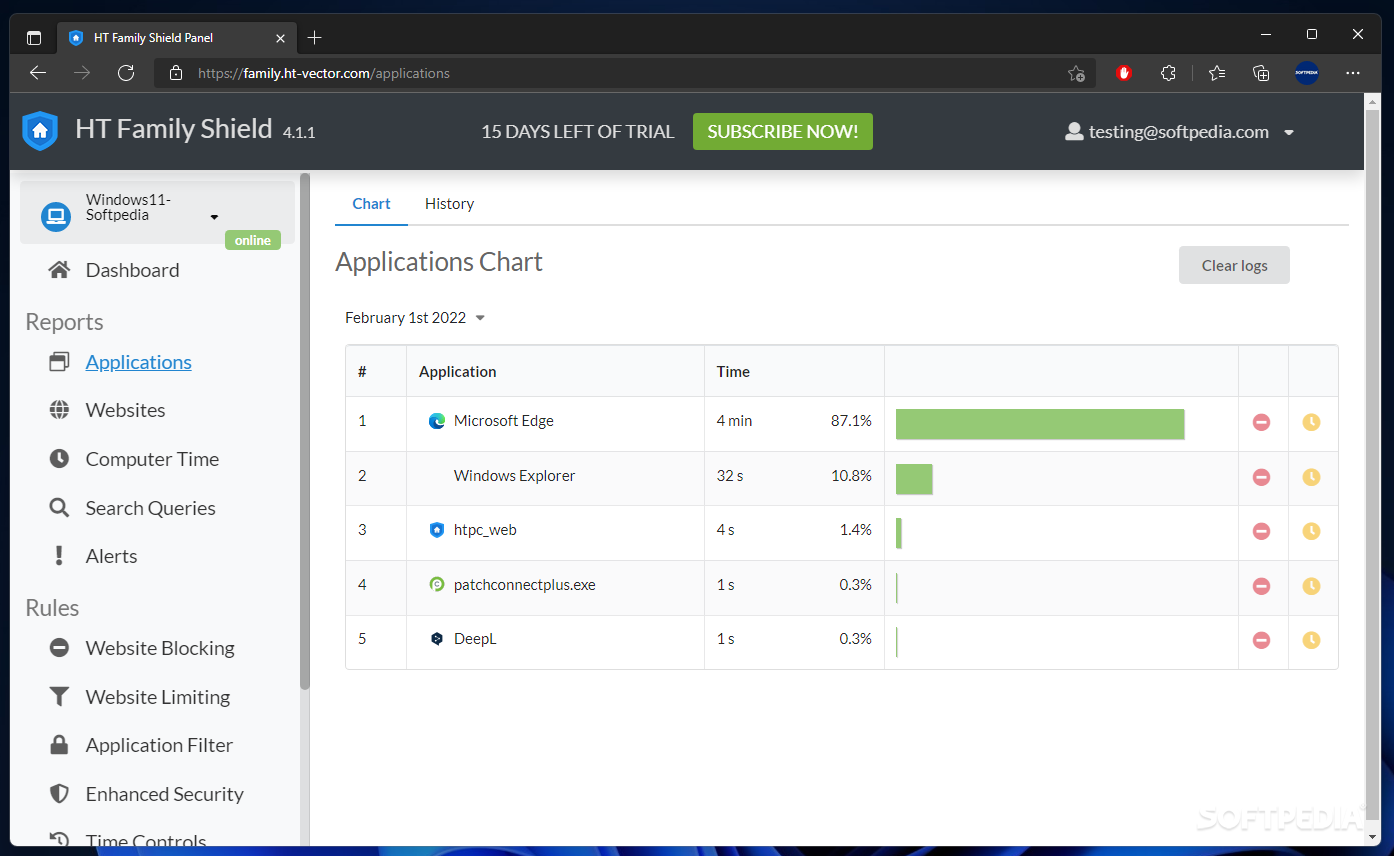This screenshot has width=1394, height=856.
Task: Click the Microsoft Edge usage bar
Action: [1040, 424]
